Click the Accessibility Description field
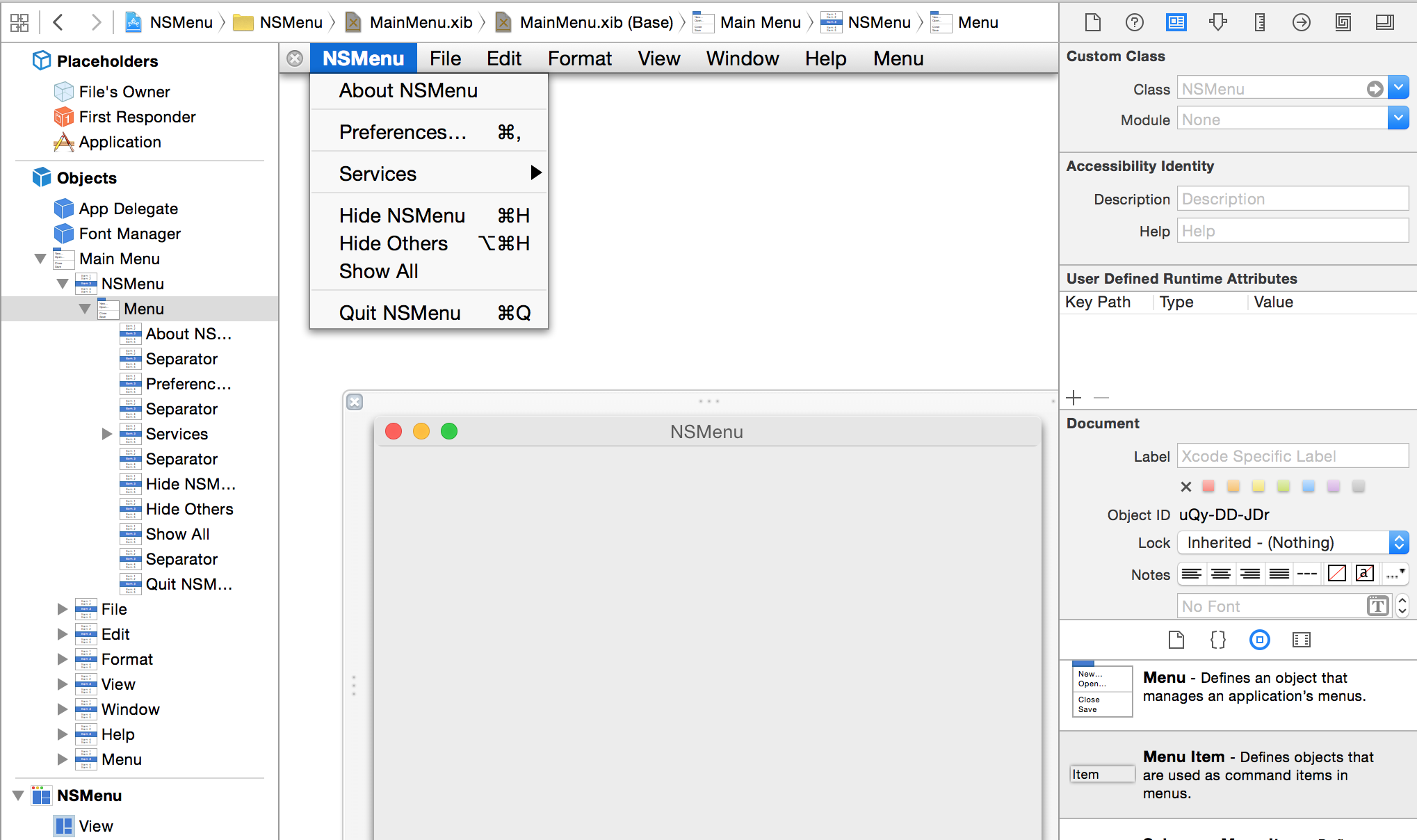 [1293, 199]
